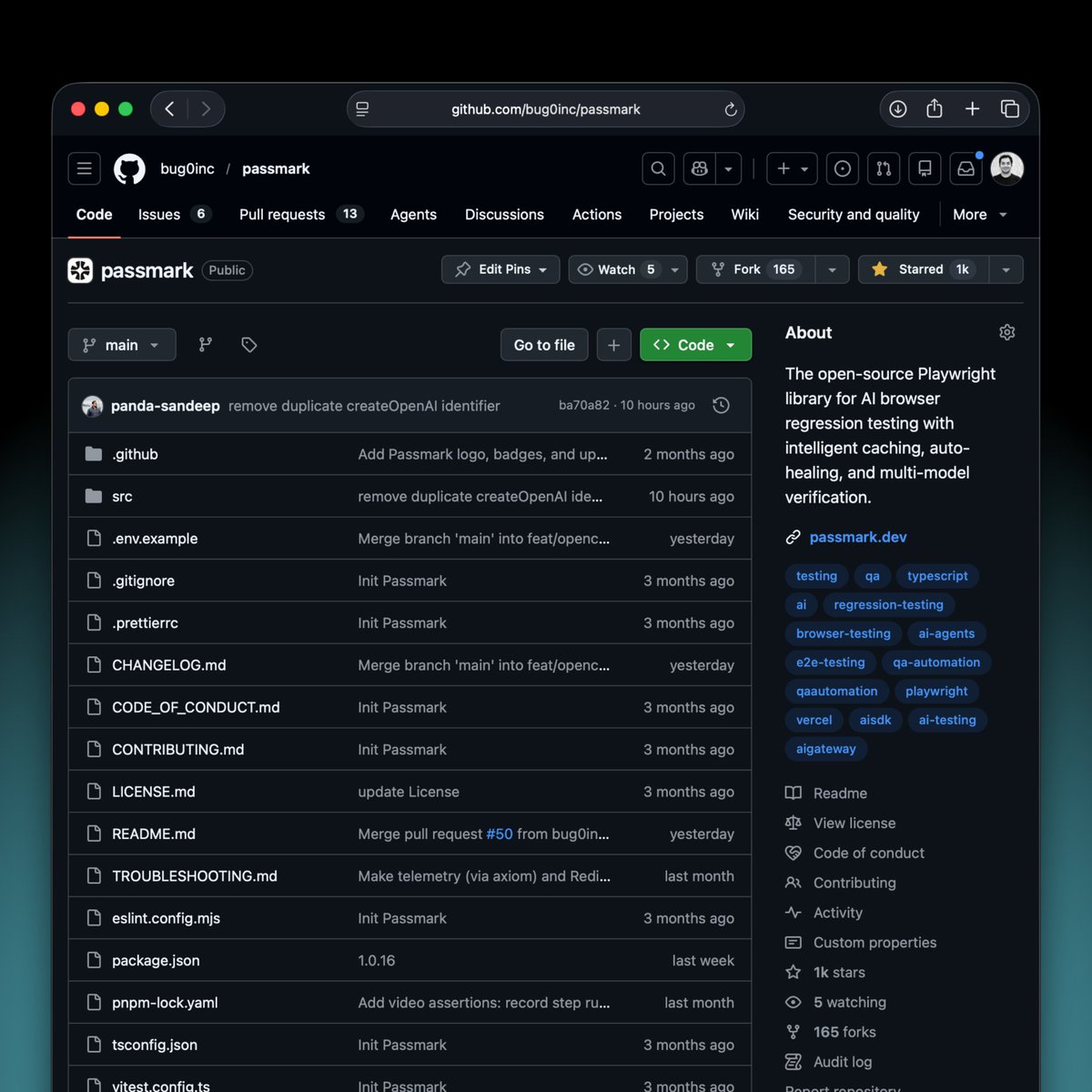Toggle the Starred button
Viewport: 1092px width, 1092px height.
tap(923, 269)
